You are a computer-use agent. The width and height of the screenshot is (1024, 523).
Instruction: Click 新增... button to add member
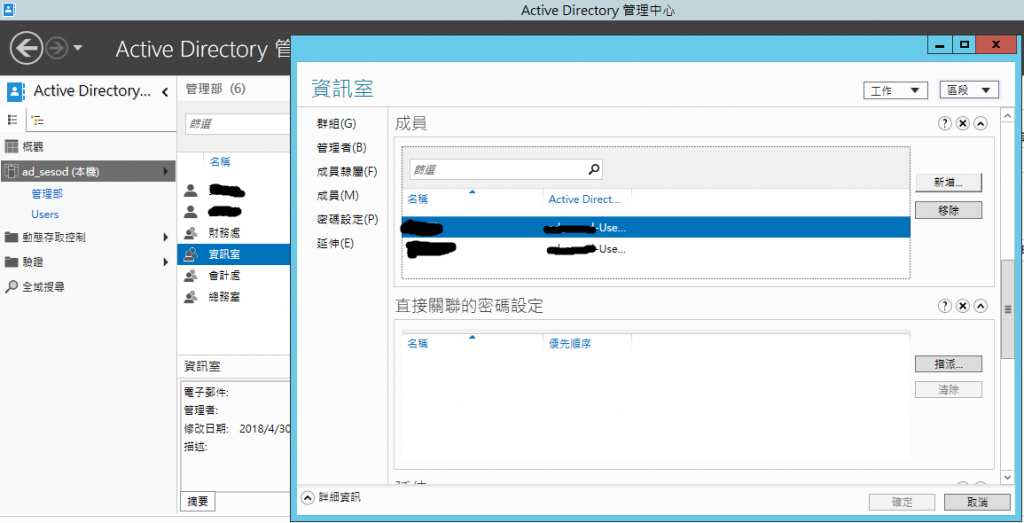click(x=948, y=183)
